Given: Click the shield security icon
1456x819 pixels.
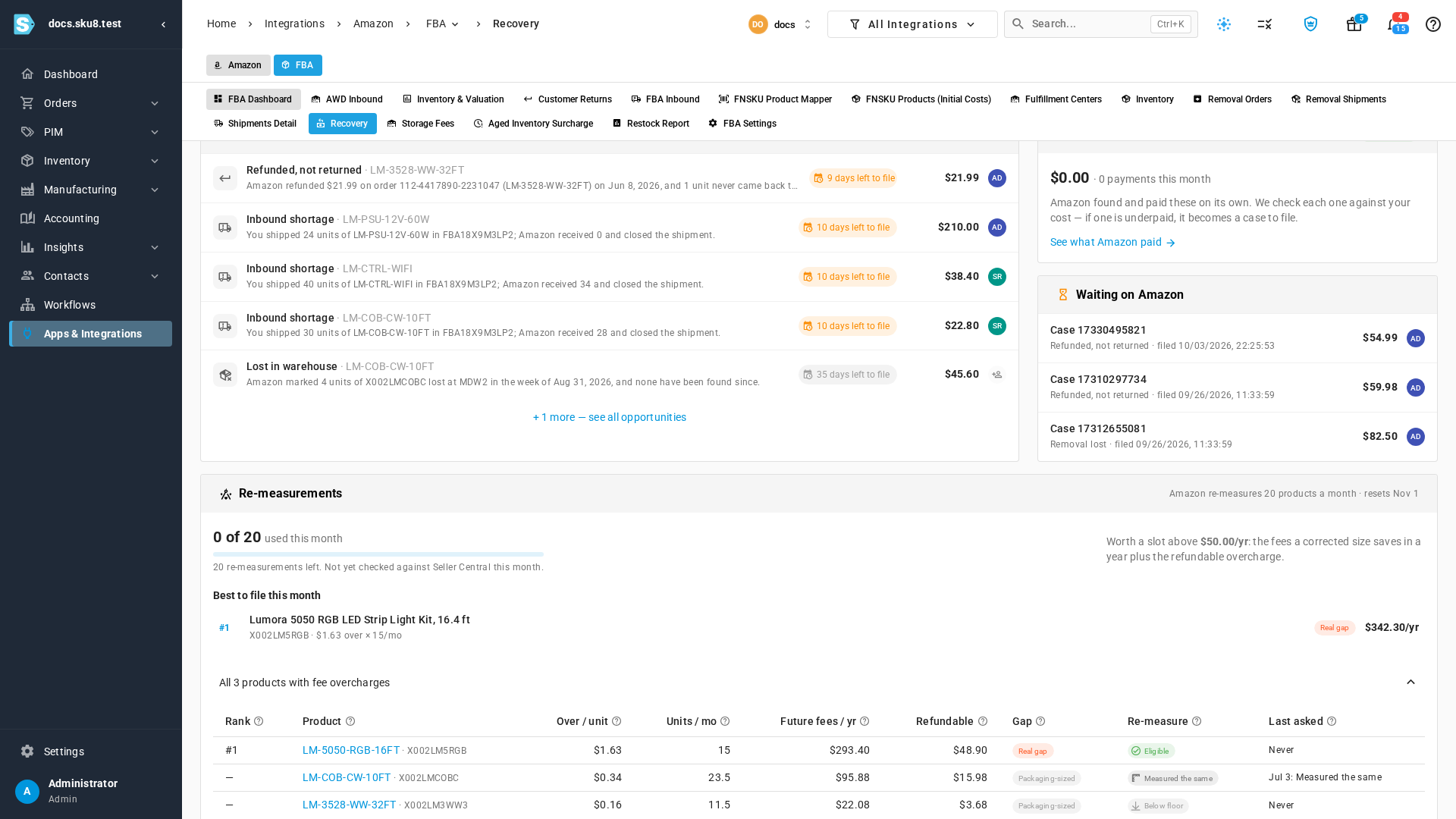Looking at the screenshot, I should [1310, 24].
